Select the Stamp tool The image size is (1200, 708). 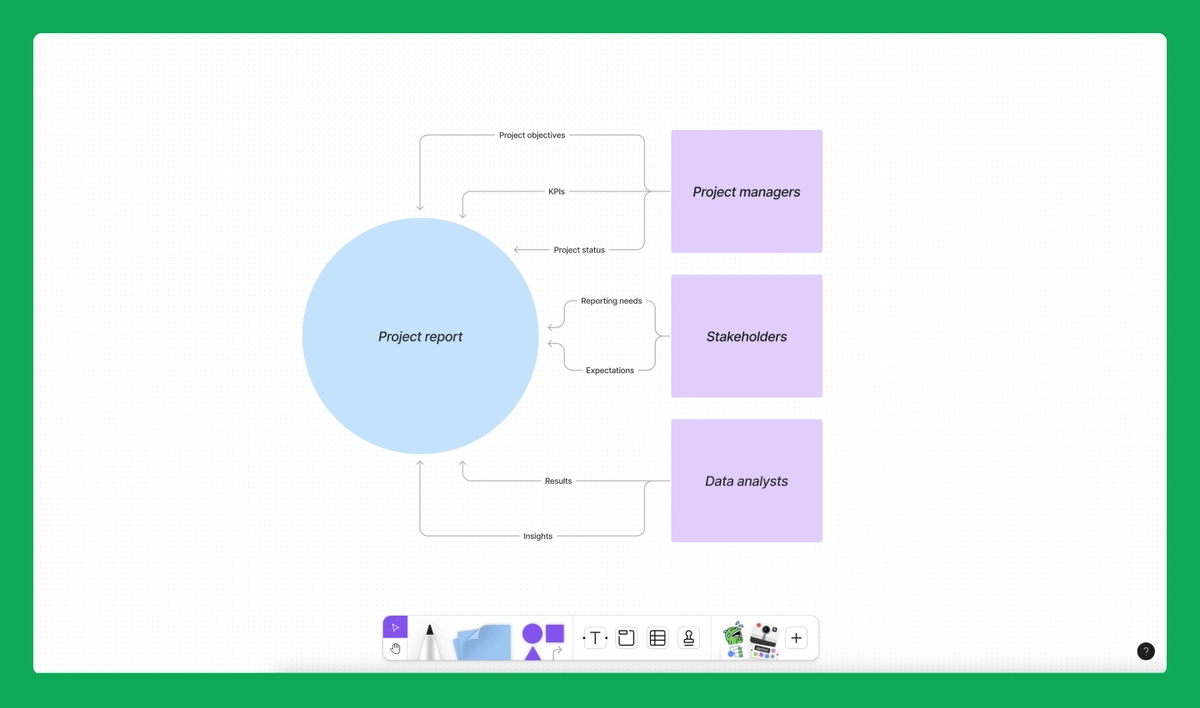(x=689, y=637)
